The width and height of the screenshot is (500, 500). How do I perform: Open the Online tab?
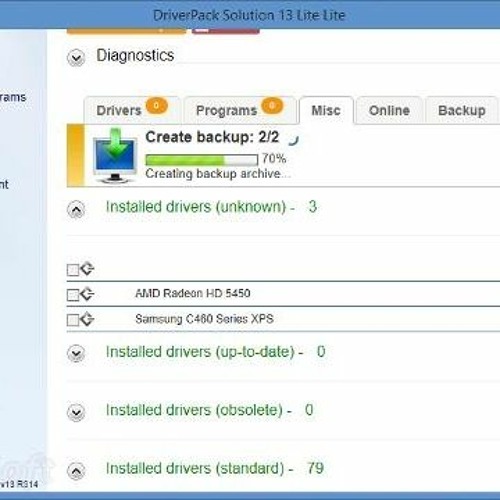[x=389, y=110]
